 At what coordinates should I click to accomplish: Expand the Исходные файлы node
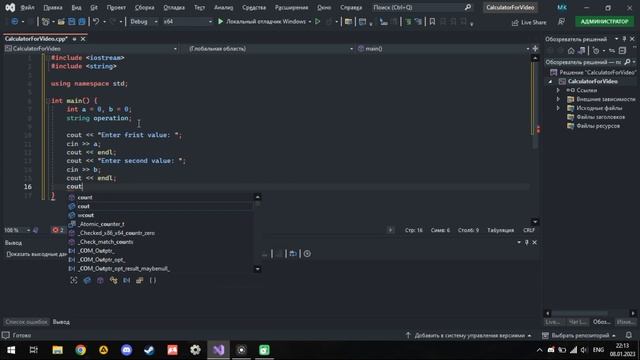point(558,108)
